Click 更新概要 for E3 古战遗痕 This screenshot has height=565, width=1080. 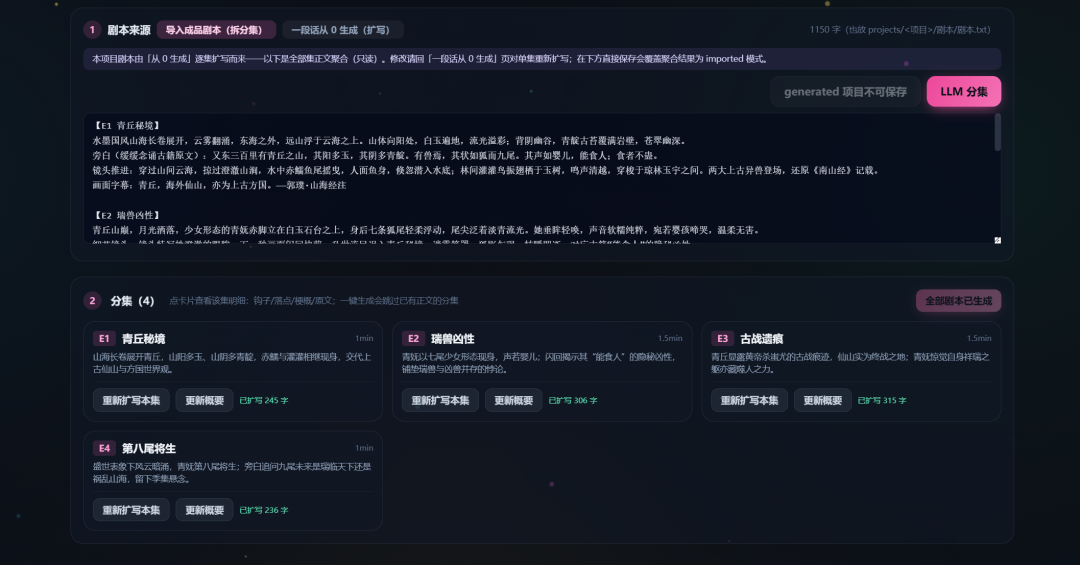(823, 400)
